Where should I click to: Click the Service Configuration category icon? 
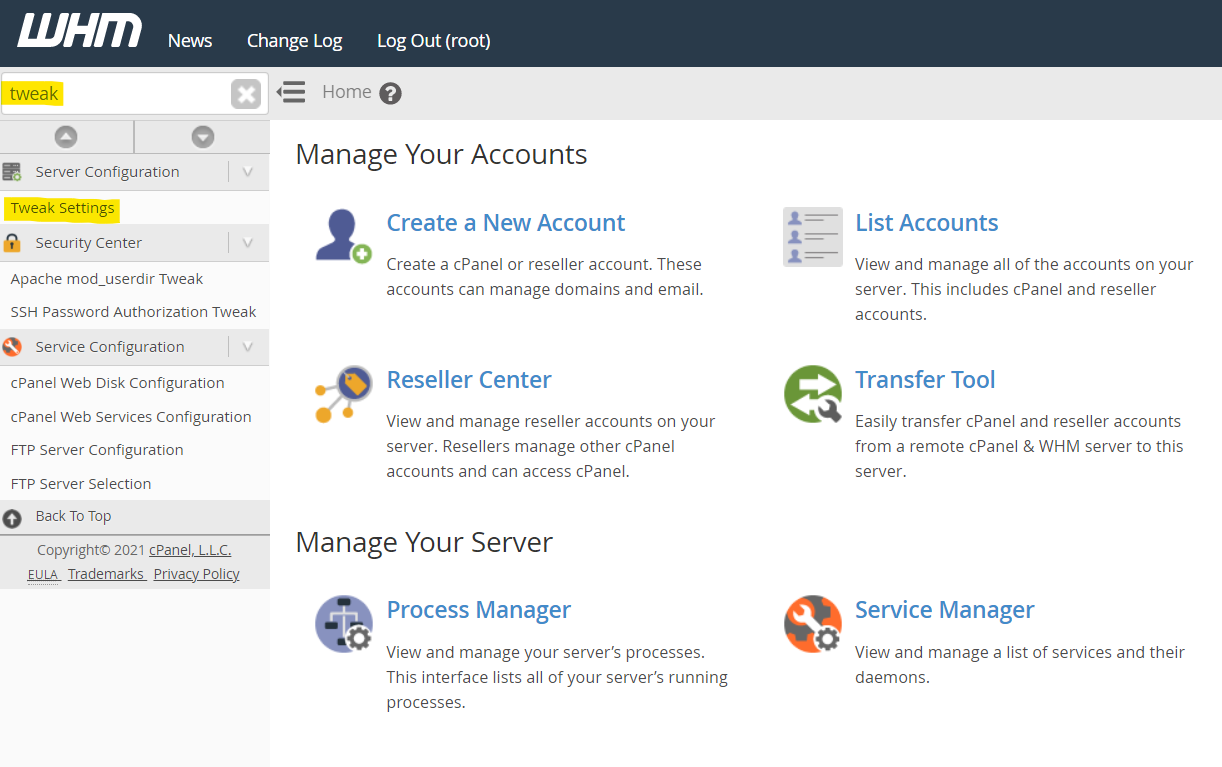tap(12, 347)
